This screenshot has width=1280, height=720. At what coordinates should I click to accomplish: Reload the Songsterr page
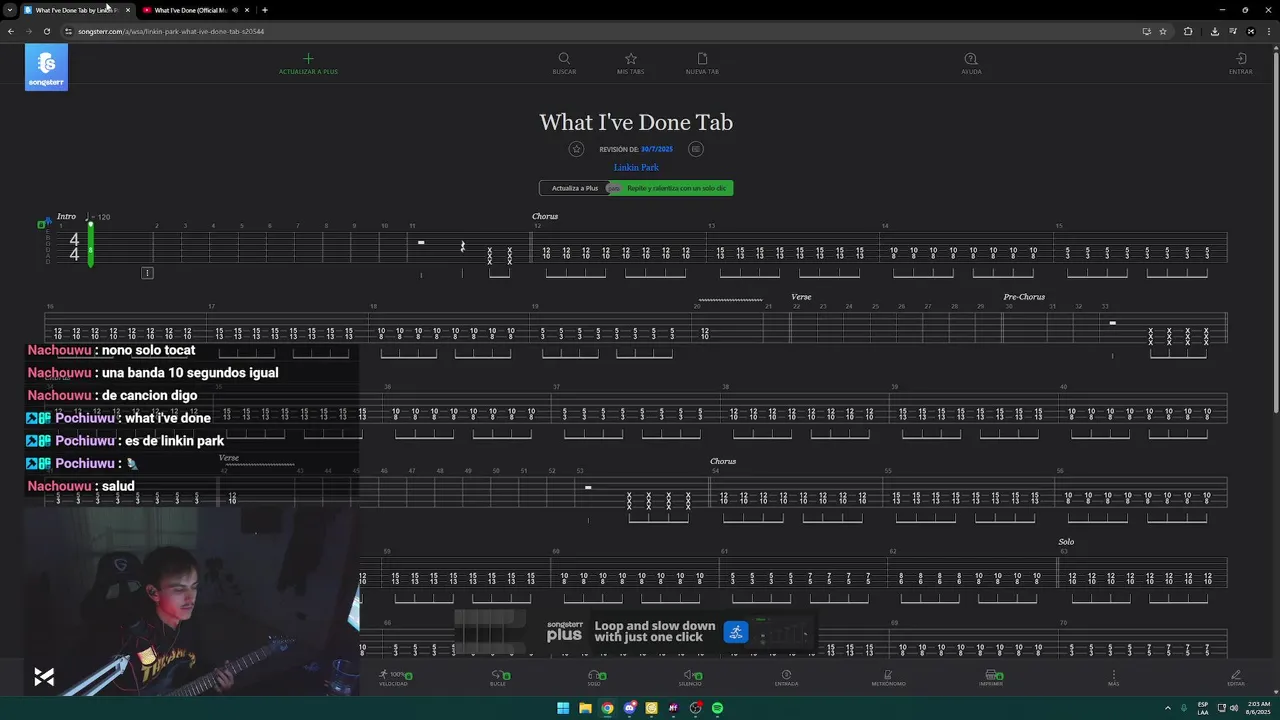46,31
